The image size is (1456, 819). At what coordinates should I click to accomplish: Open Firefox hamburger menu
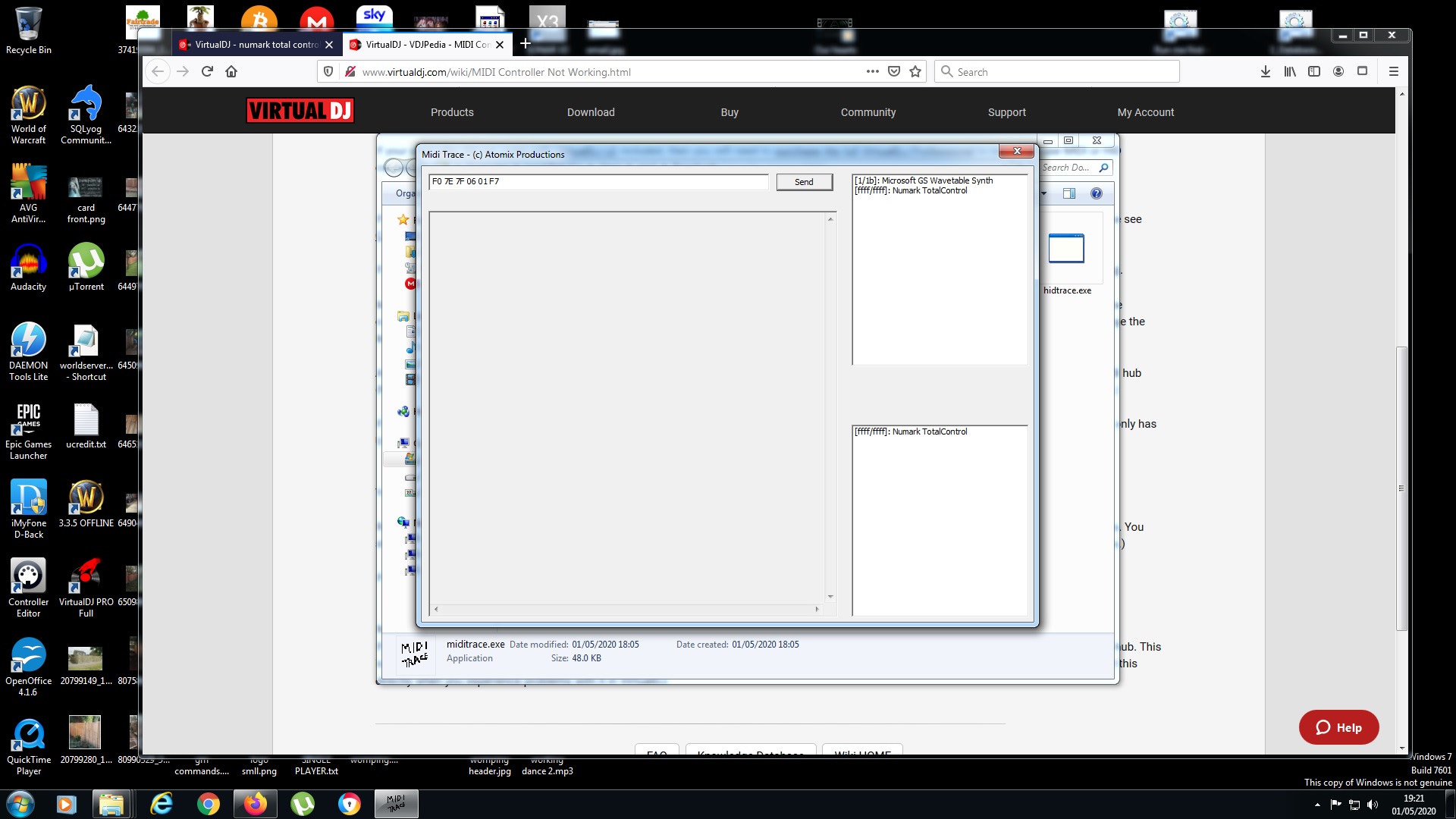pyautogui.click(x=1393, y=71)
